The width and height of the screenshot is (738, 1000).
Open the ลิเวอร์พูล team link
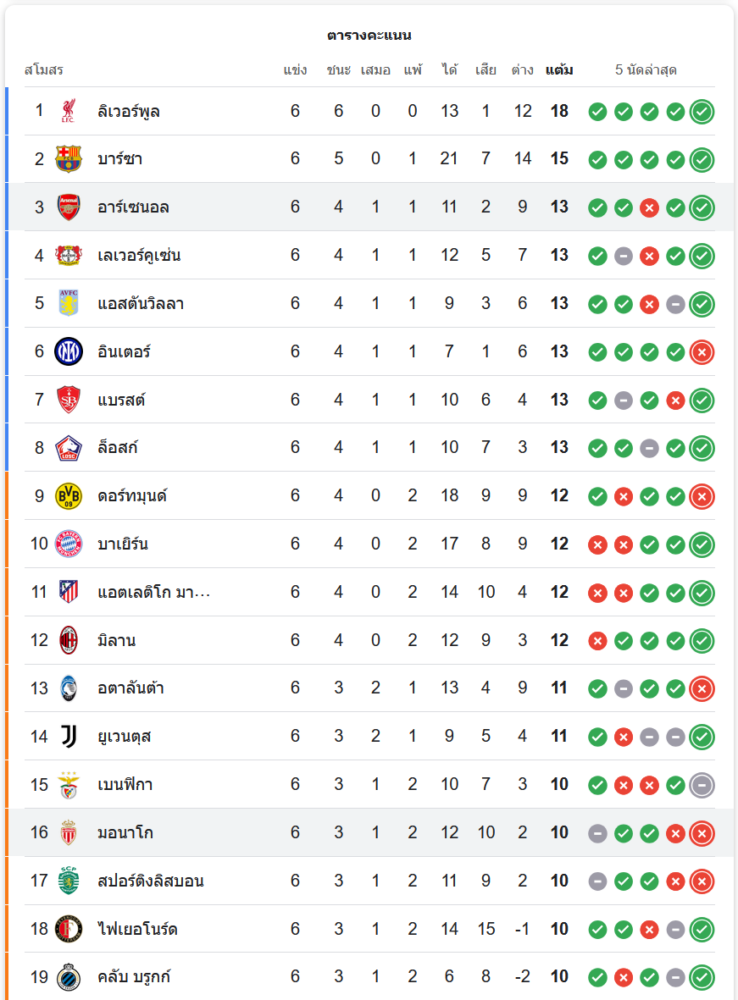129,111
